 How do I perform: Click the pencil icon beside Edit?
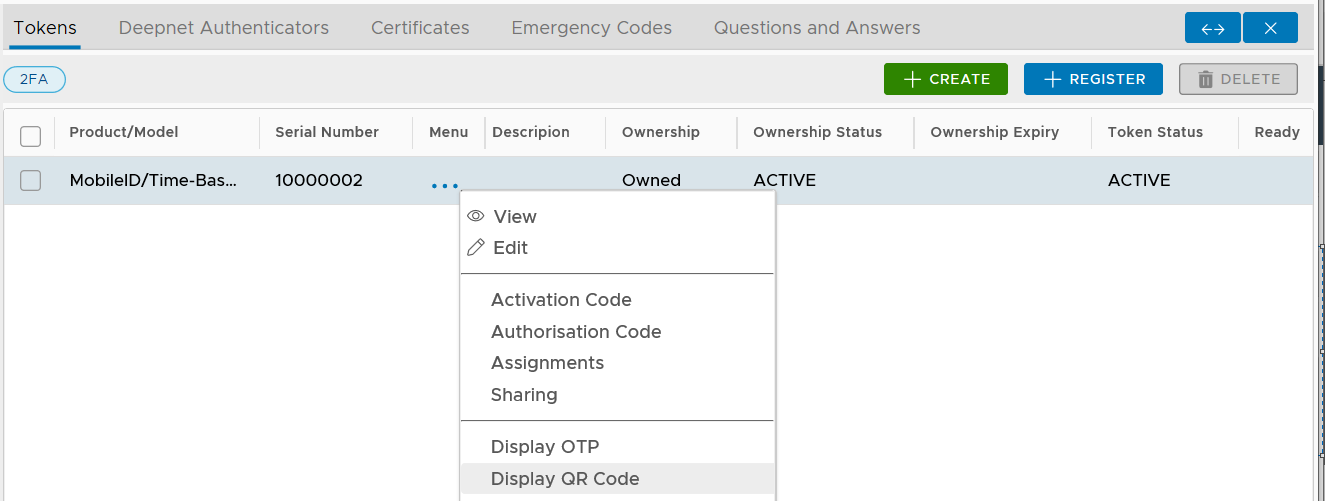[x=476, y=247]
